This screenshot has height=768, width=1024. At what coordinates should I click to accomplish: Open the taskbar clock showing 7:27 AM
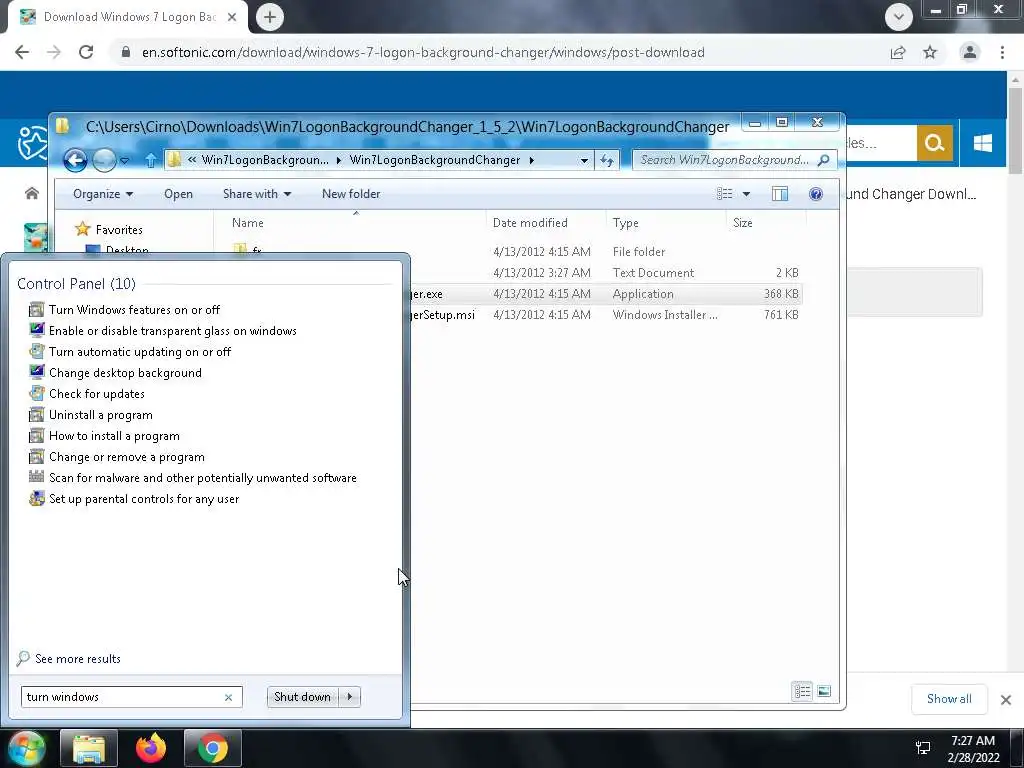[x=973, y=749]
